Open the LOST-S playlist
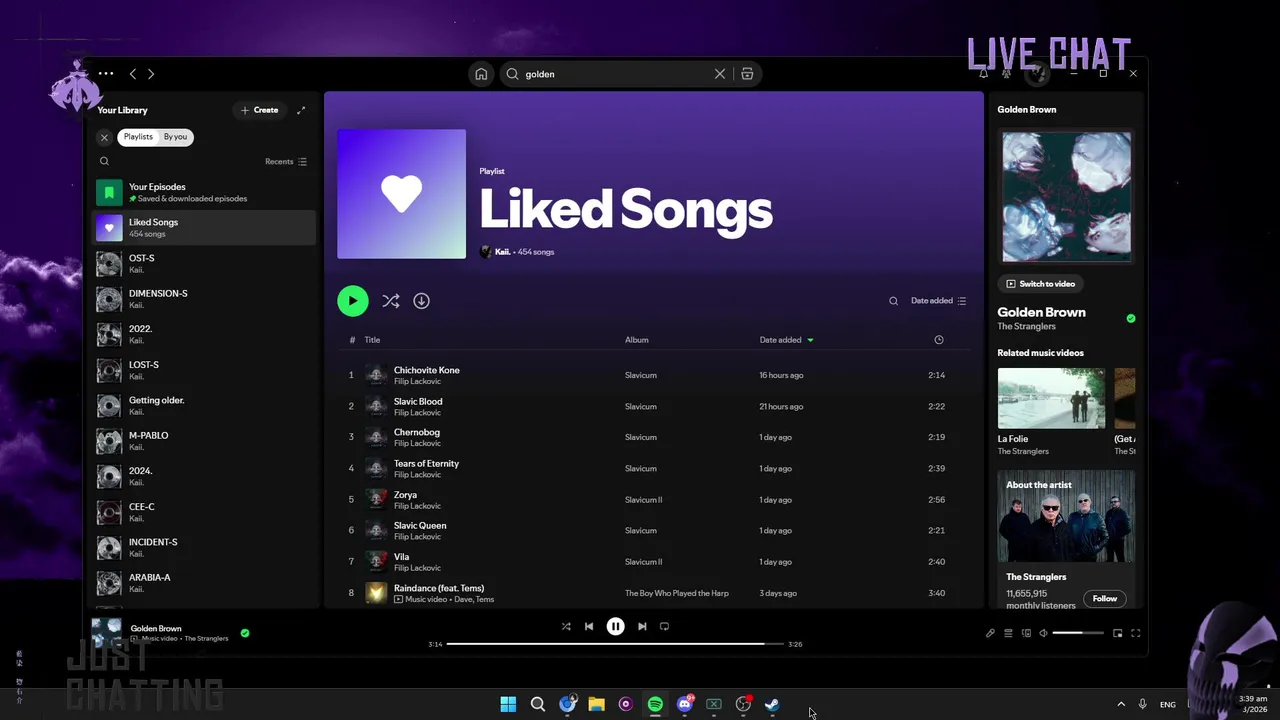This screenshot has width=1280, height=720. pyautogui.click(x=204, y=370)
